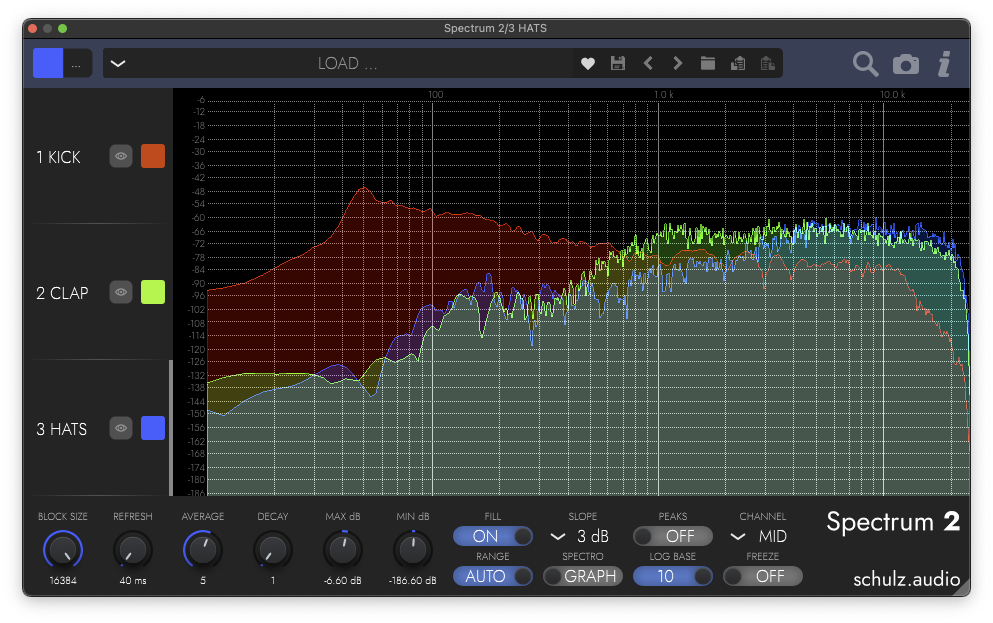
Task: Toggle visibility of 2 CLAP track
Action: coord(120,293)
